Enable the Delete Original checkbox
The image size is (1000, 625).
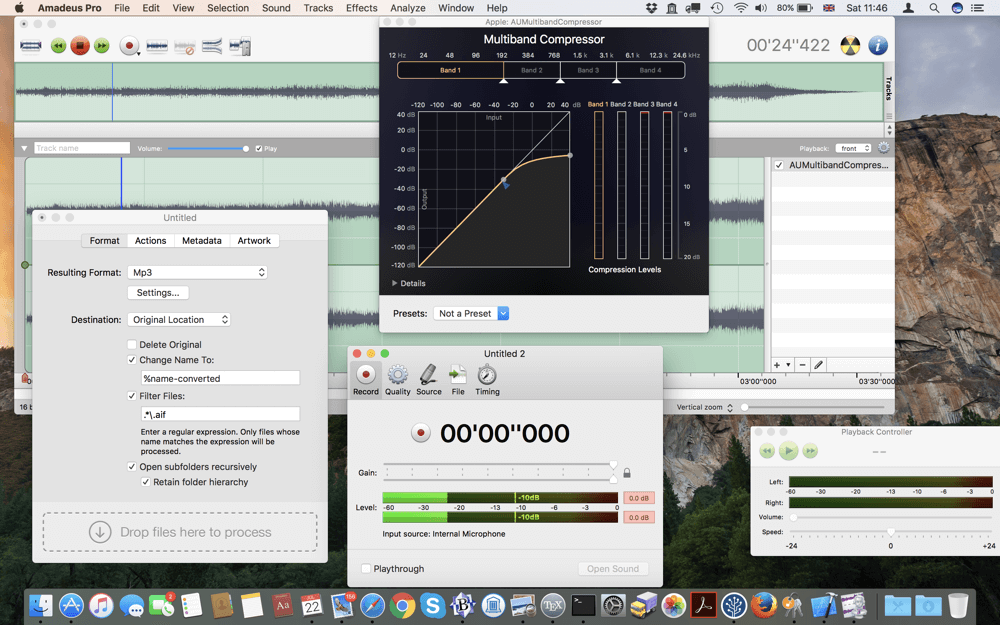131,344
